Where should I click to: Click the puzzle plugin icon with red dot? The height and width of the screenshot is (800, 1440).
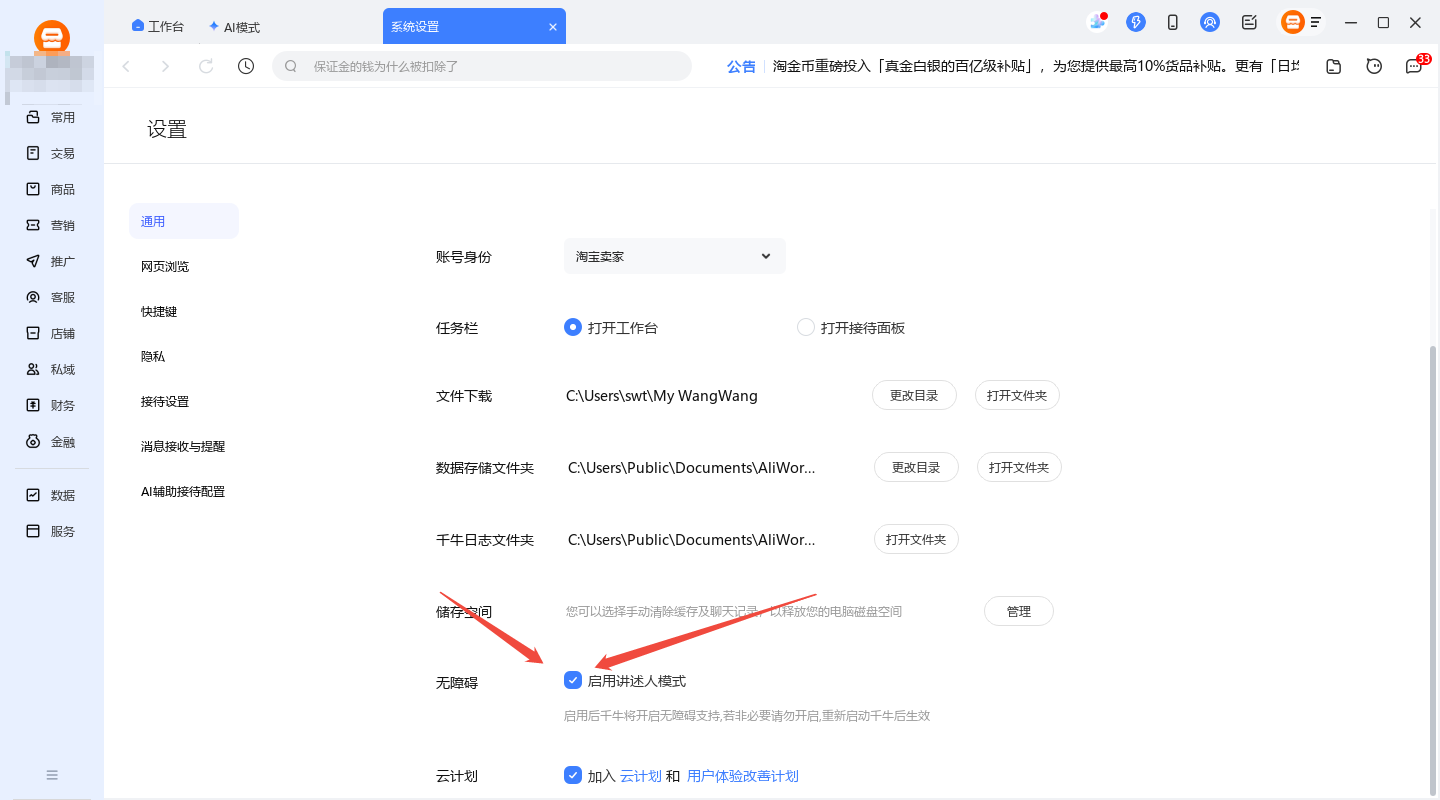coord(1097,22)
